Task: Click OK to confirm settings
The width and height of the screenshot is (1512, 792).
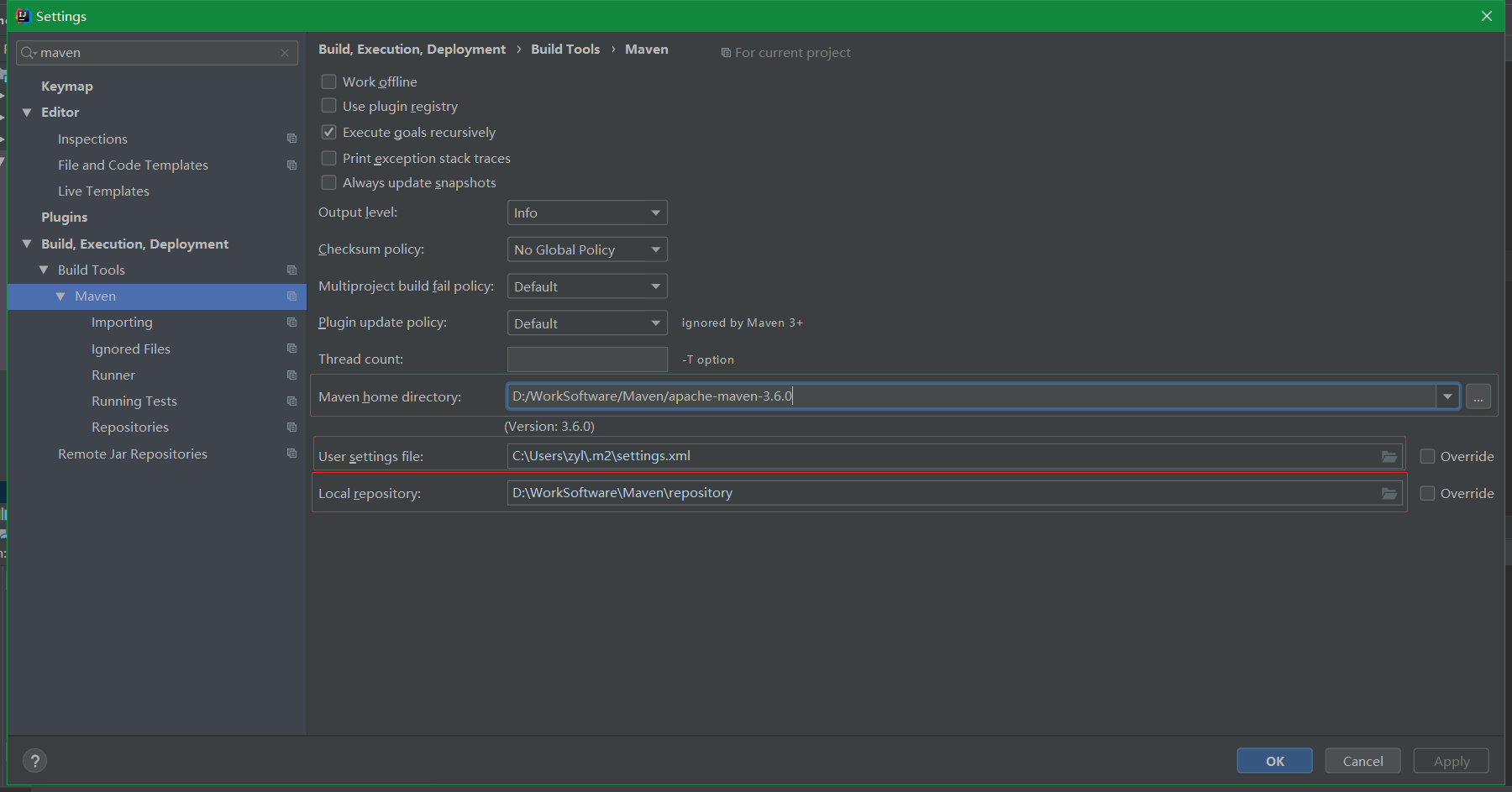Action: pyautogui.click(x=1274, y=761)
